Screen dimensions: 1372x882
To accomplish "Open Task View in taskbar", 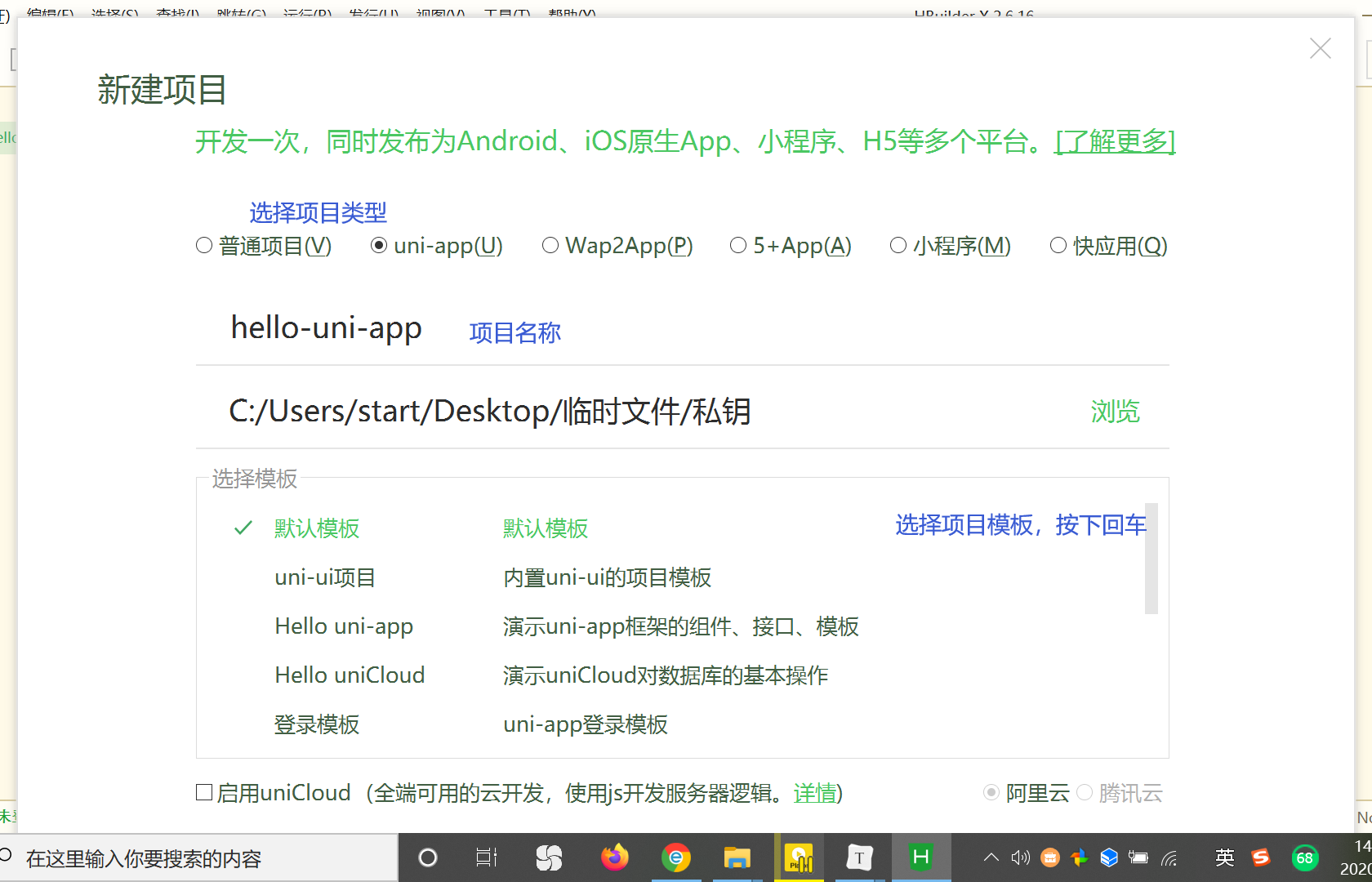I will [487, 857].
